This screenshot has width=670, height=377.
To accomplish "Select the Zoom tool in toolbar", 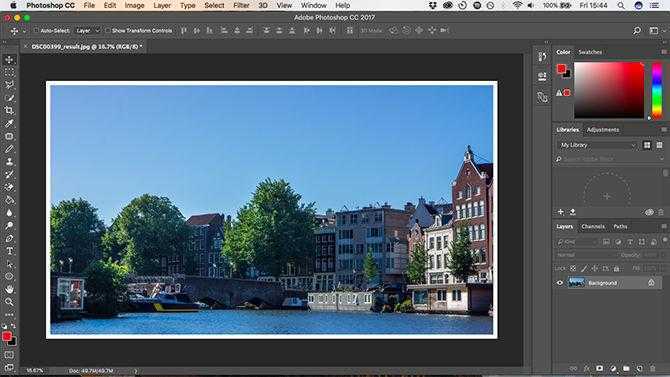I will (x=9, y=302).
